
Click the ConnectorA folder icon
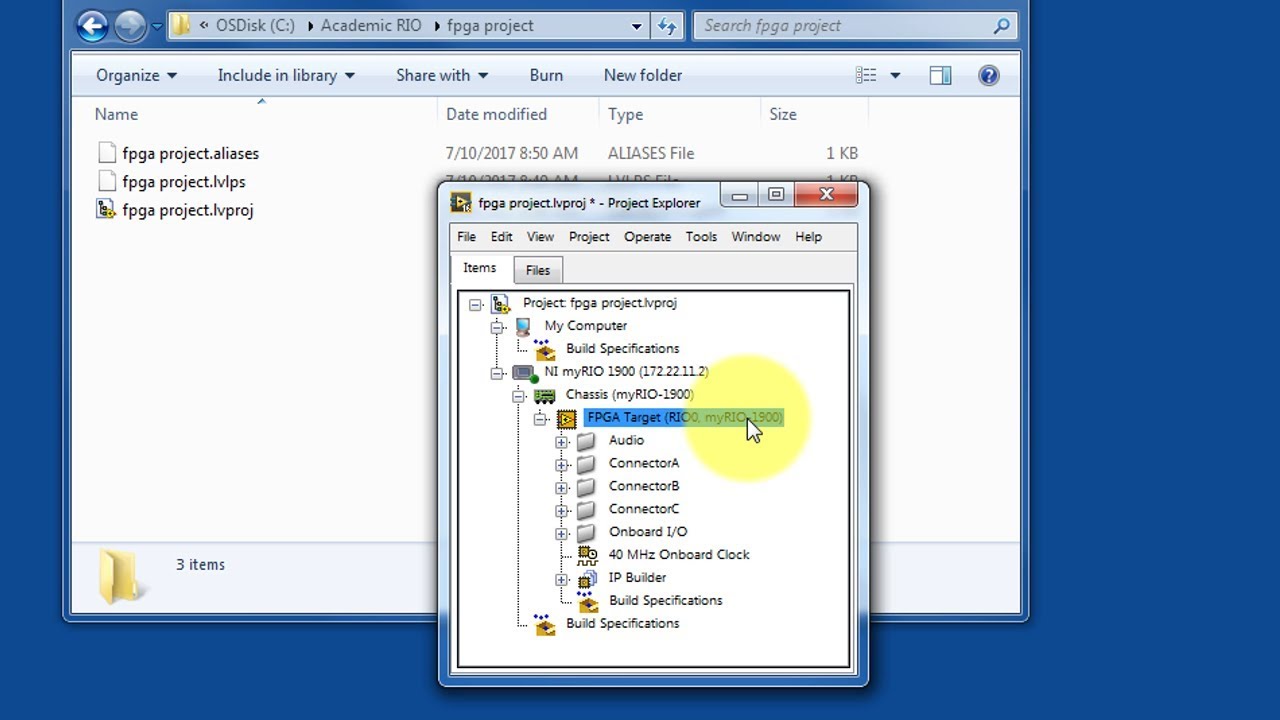coord(587,464)
